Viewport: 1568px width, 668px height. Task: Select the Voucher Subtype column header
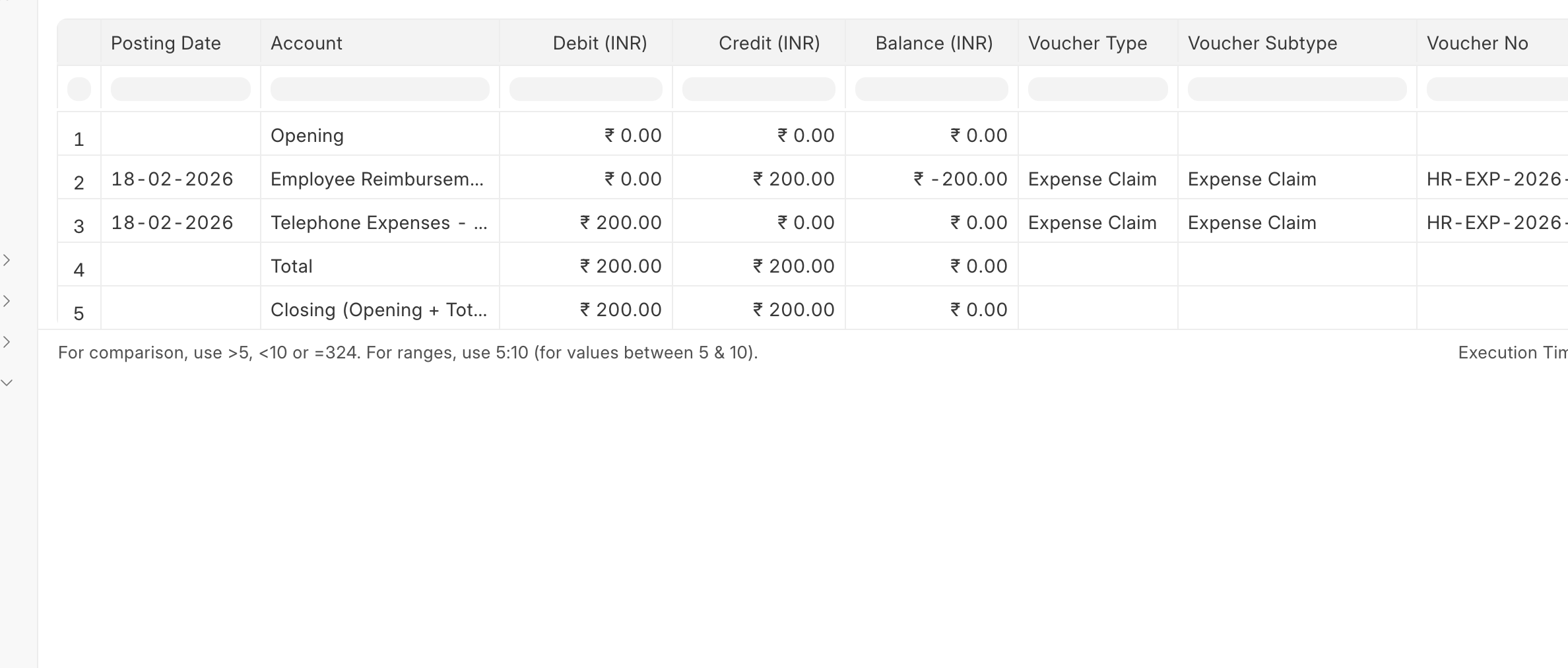pyautogui.click(x=1262, y=44)
